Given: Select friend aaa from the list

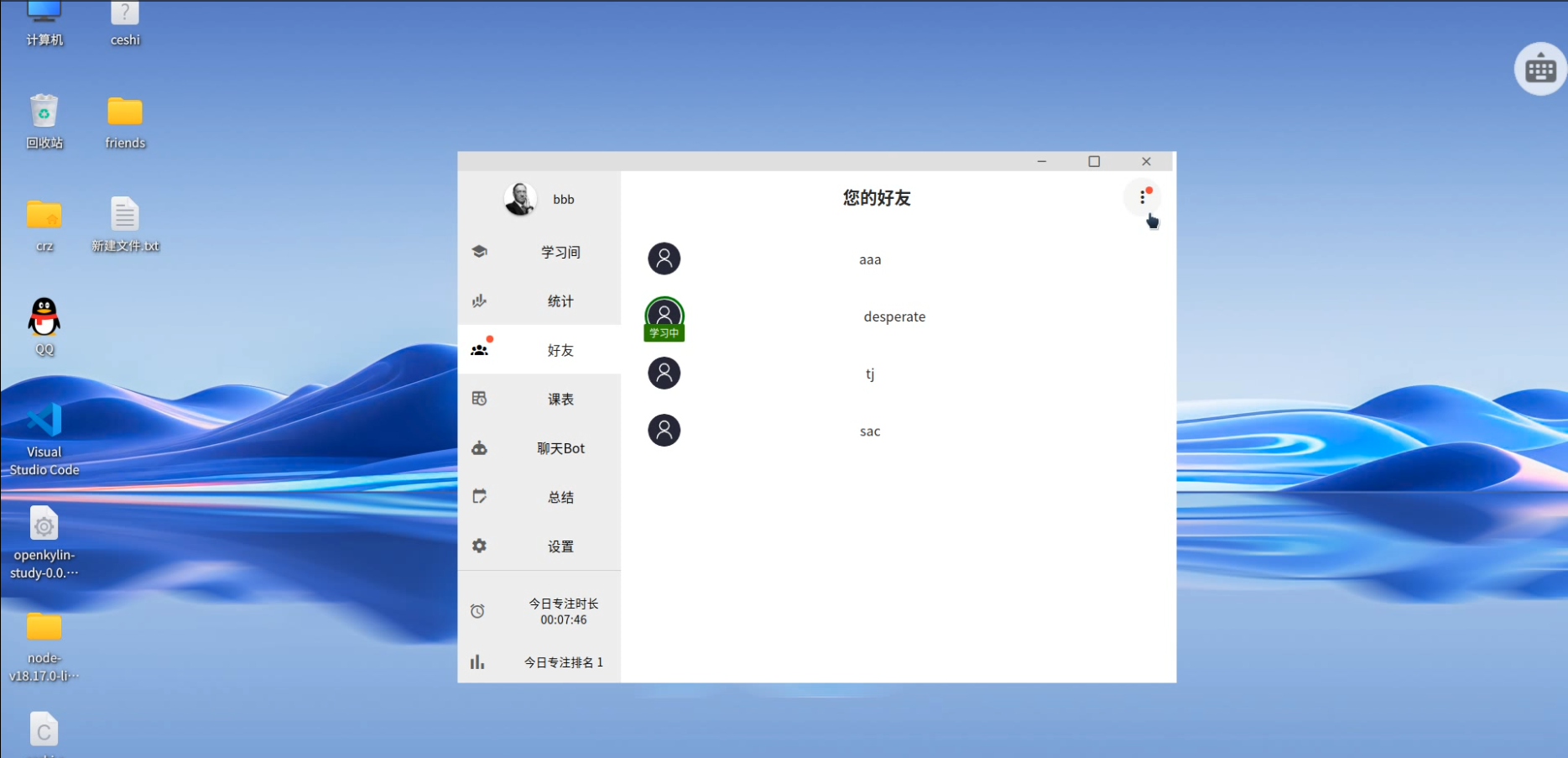Looking at the screenshot, I should point(870,260).
